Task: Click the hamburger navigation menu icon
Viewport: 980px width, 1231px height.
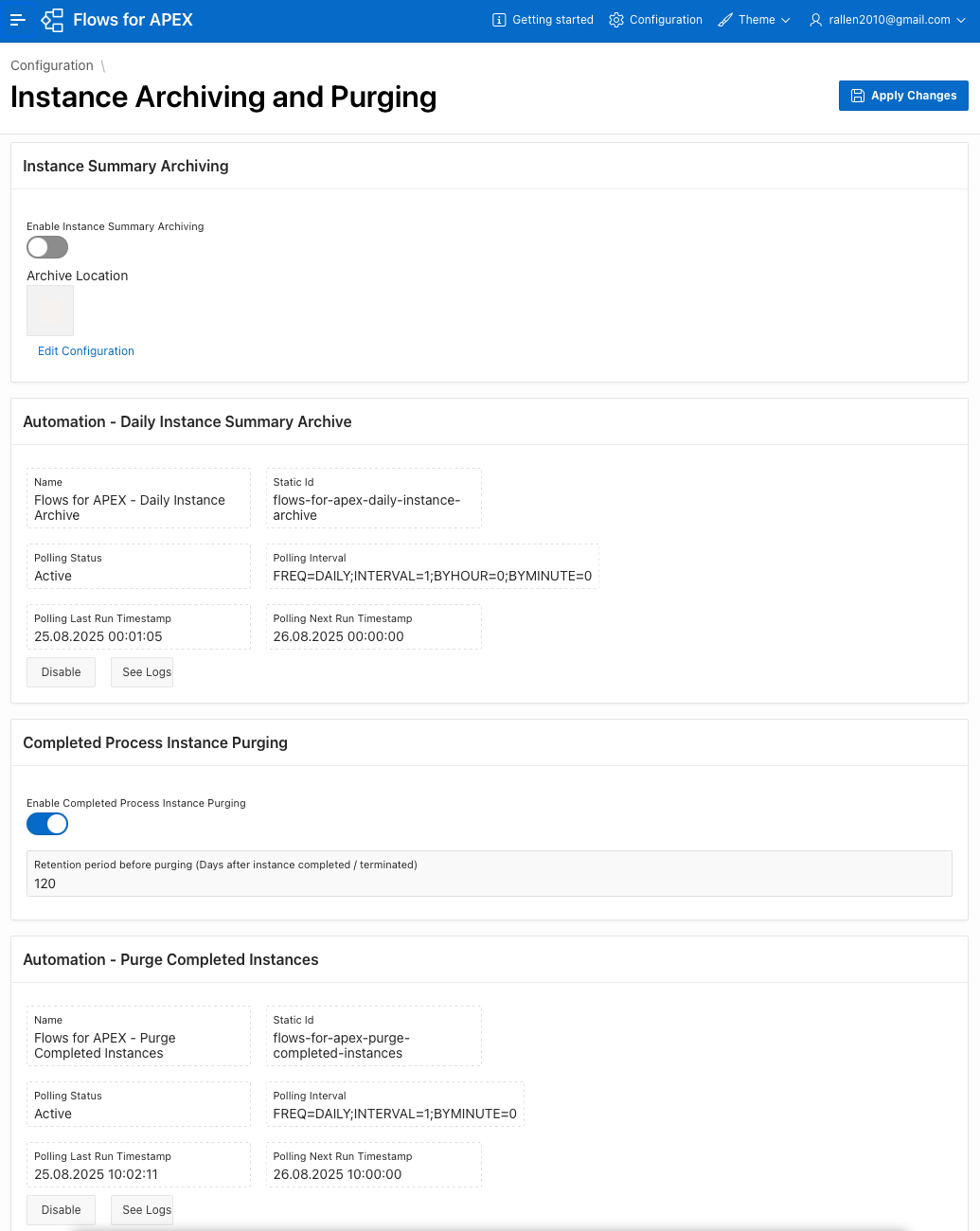Action: pyautogui.click(x=18, y=20)
